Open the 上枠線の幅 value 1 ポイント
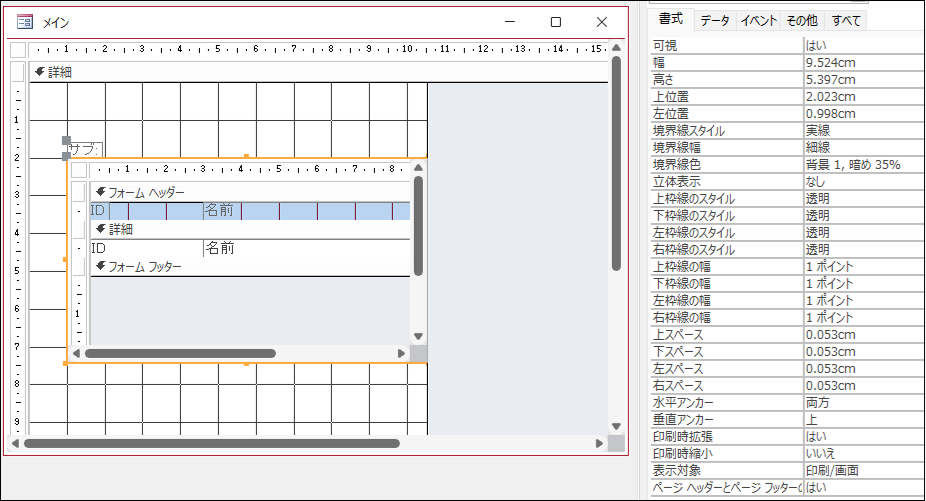The height and width of the screenshot is (501, 926). click(x=864, y=267)
